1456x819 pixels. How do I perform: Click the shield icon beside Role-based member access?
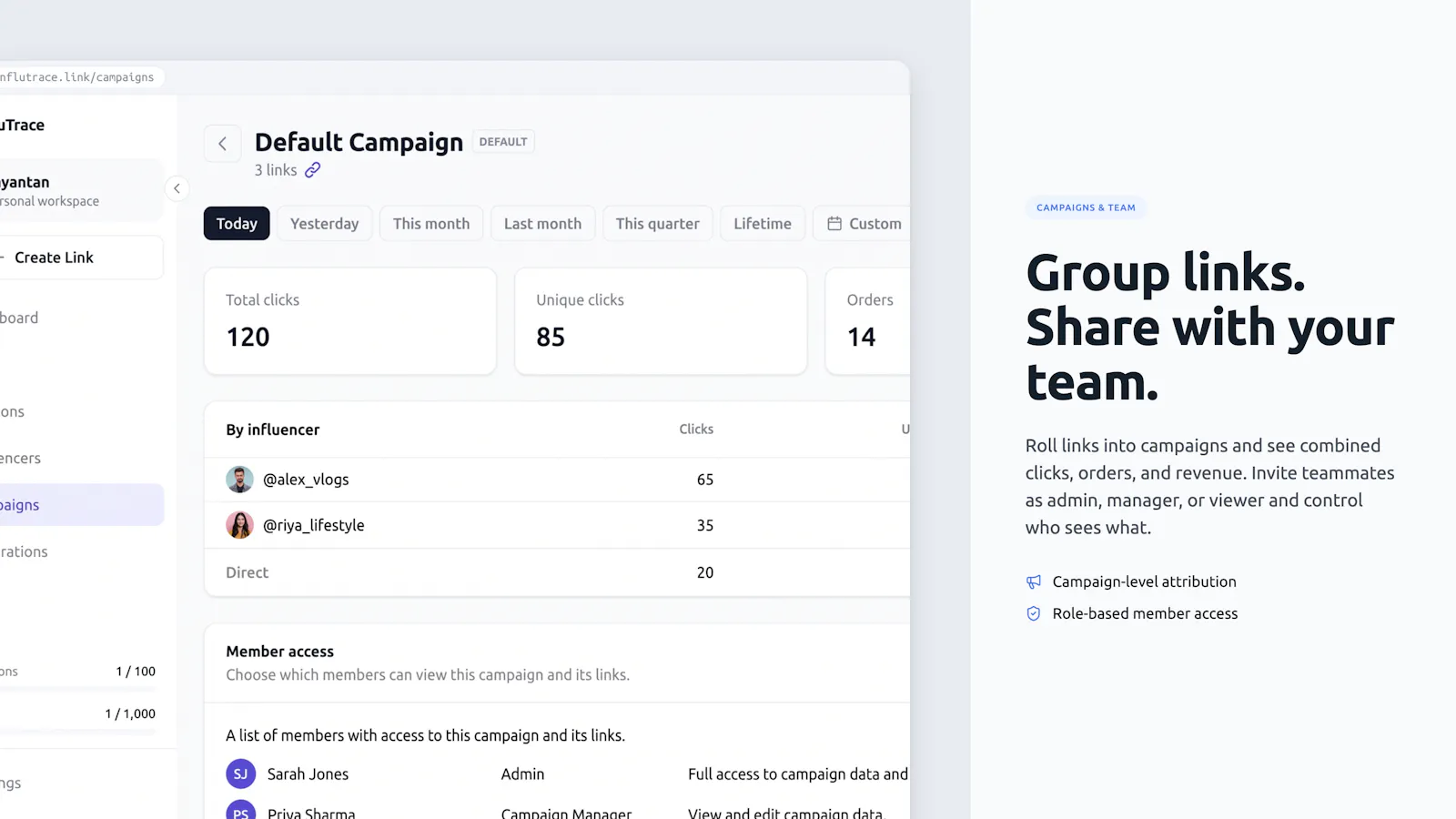(1034, 613)
